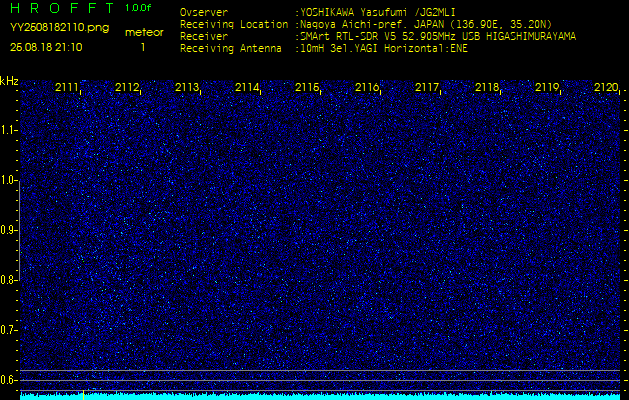Image resolution: width=629 pixels, height=400 pixels.
Task: Select receiver text SMArt RTL-SDR V5 52.905MHz
Action: click(x=379, y=37)
